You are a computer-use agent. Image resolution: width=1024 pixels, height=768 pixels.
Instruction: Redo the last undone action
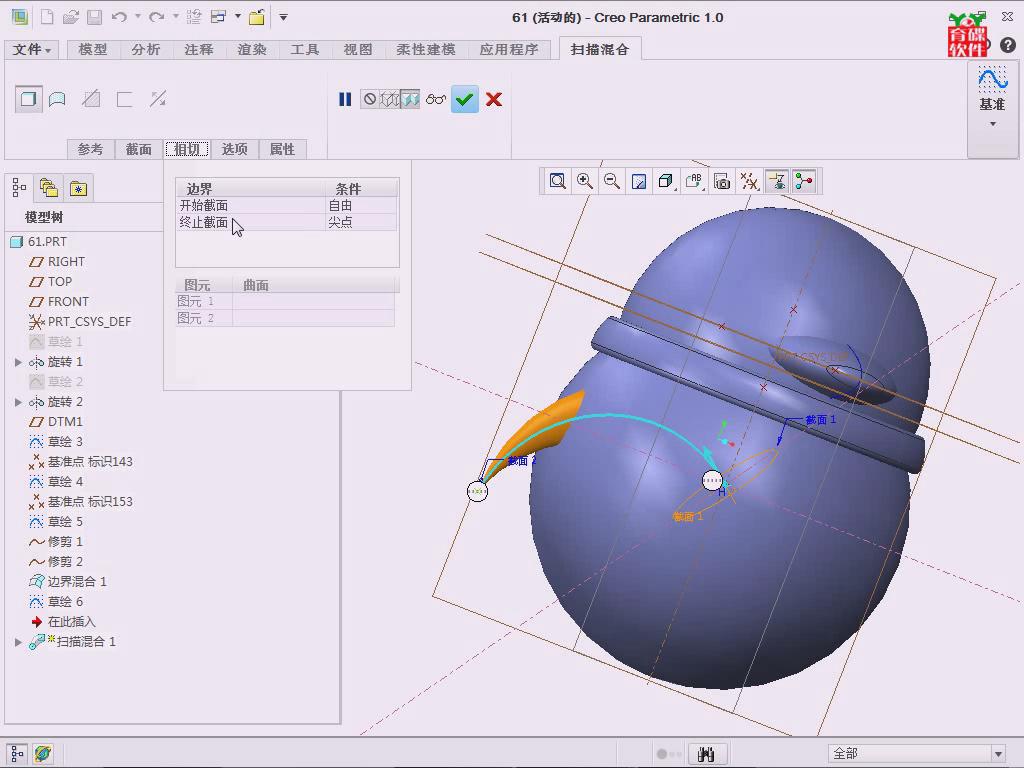(x=157, y=18)
